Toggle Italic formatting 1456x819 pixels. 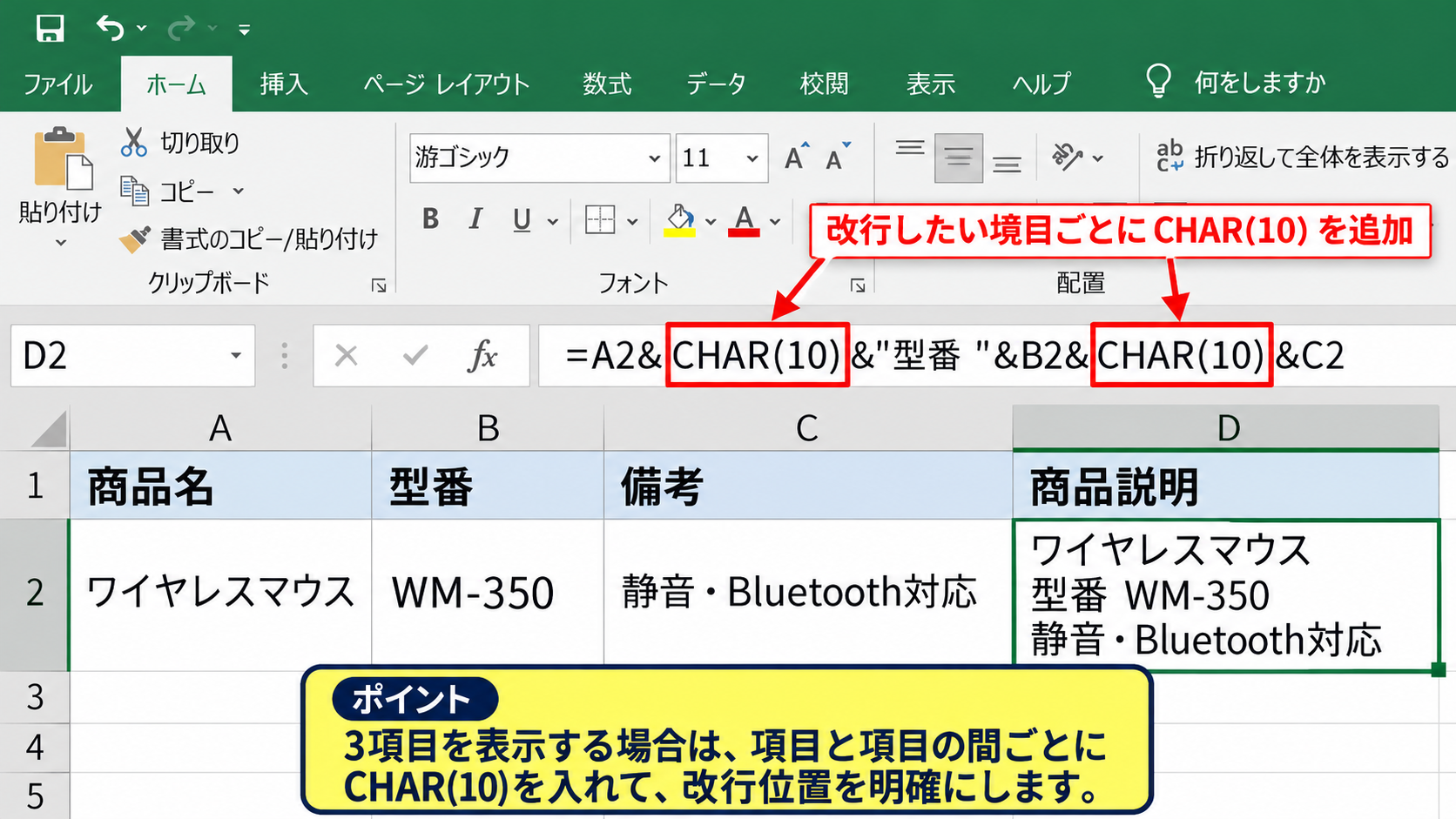pyautogui.click(x=475, y=219)
